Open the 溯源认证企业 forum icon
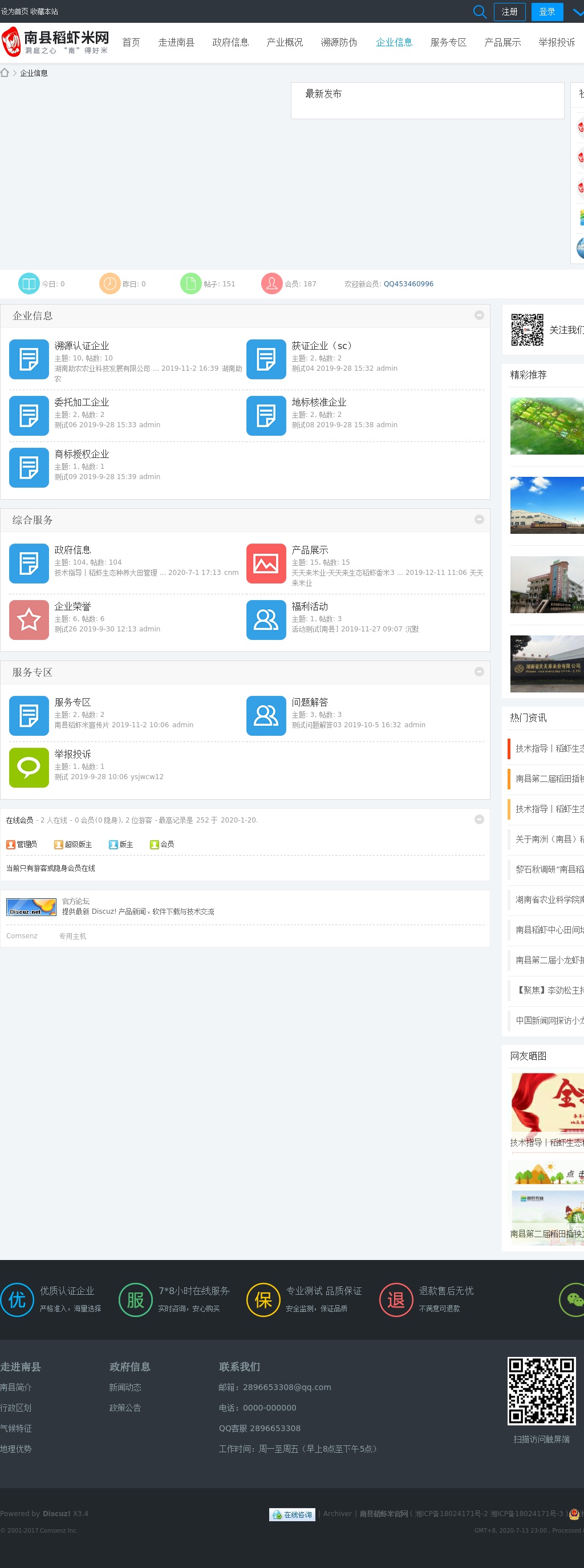 coord(29,359)
